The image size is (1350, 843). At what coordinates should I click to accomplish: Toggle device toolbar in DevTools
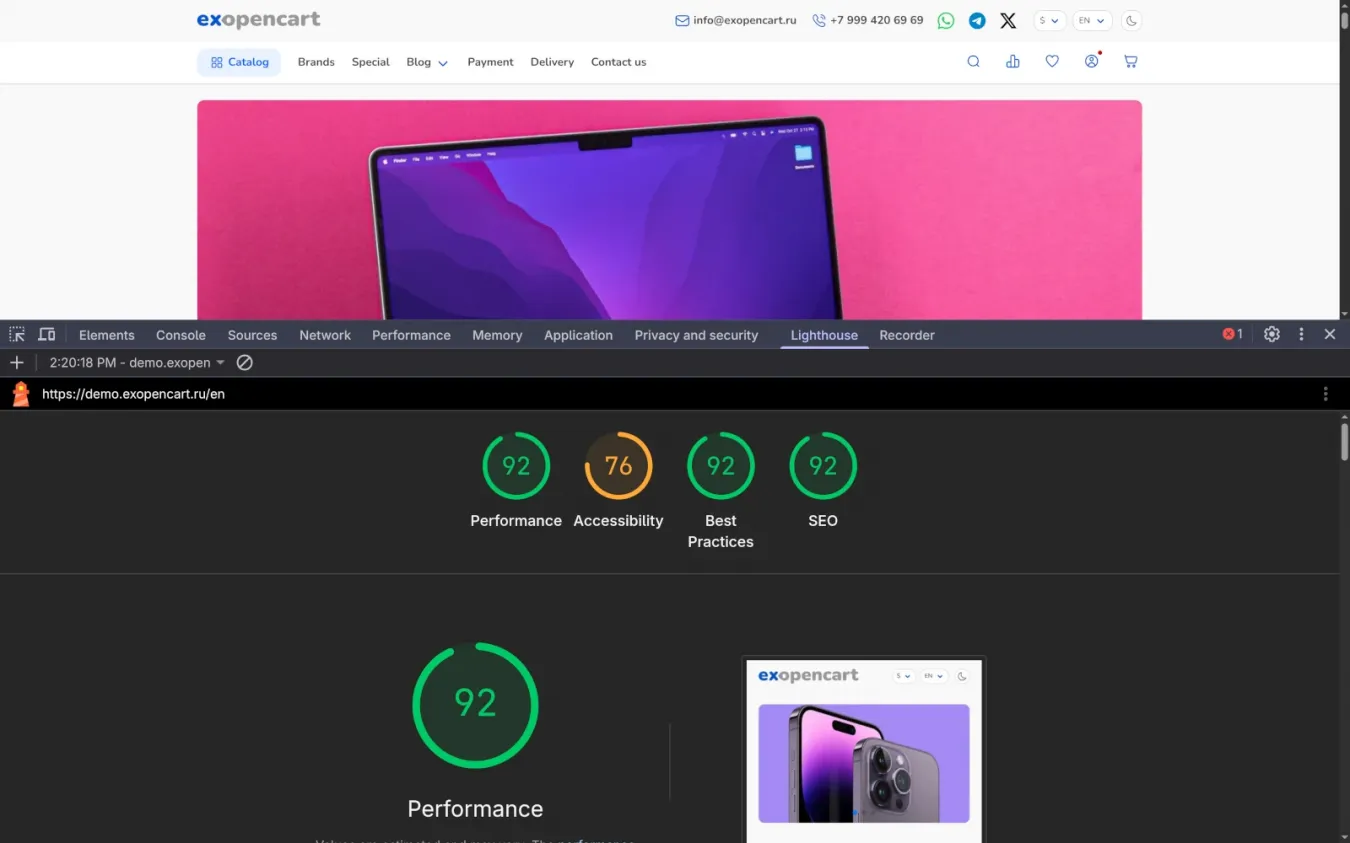click(46, 335)
